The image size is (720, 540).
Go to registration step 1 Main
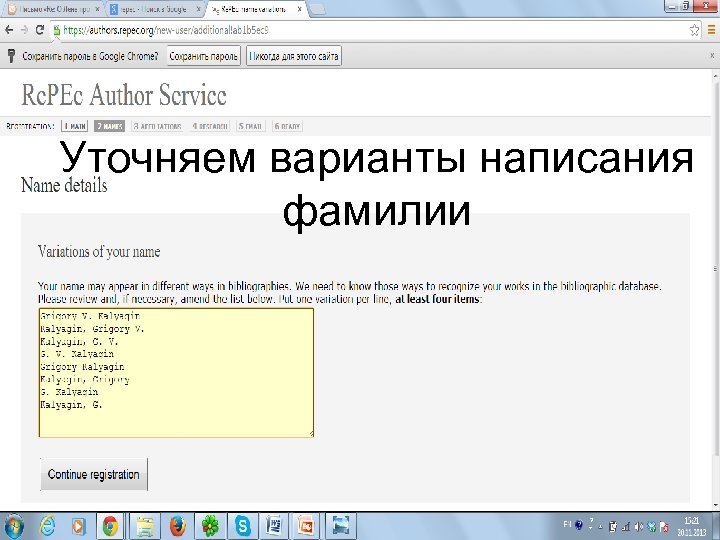click(74, 126)
